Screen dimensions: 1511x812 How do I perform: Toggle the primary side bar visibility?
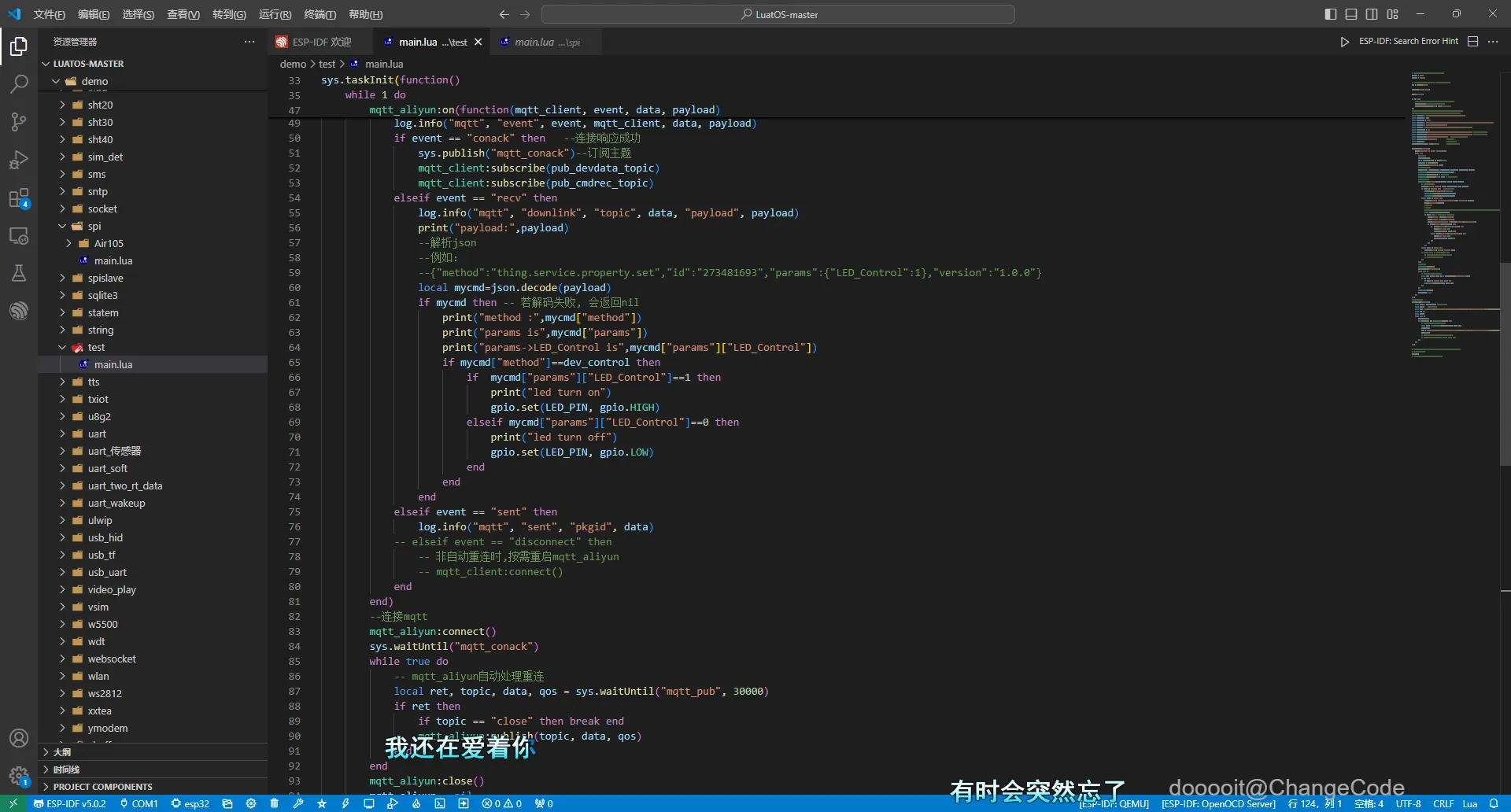click(1330, 14)
